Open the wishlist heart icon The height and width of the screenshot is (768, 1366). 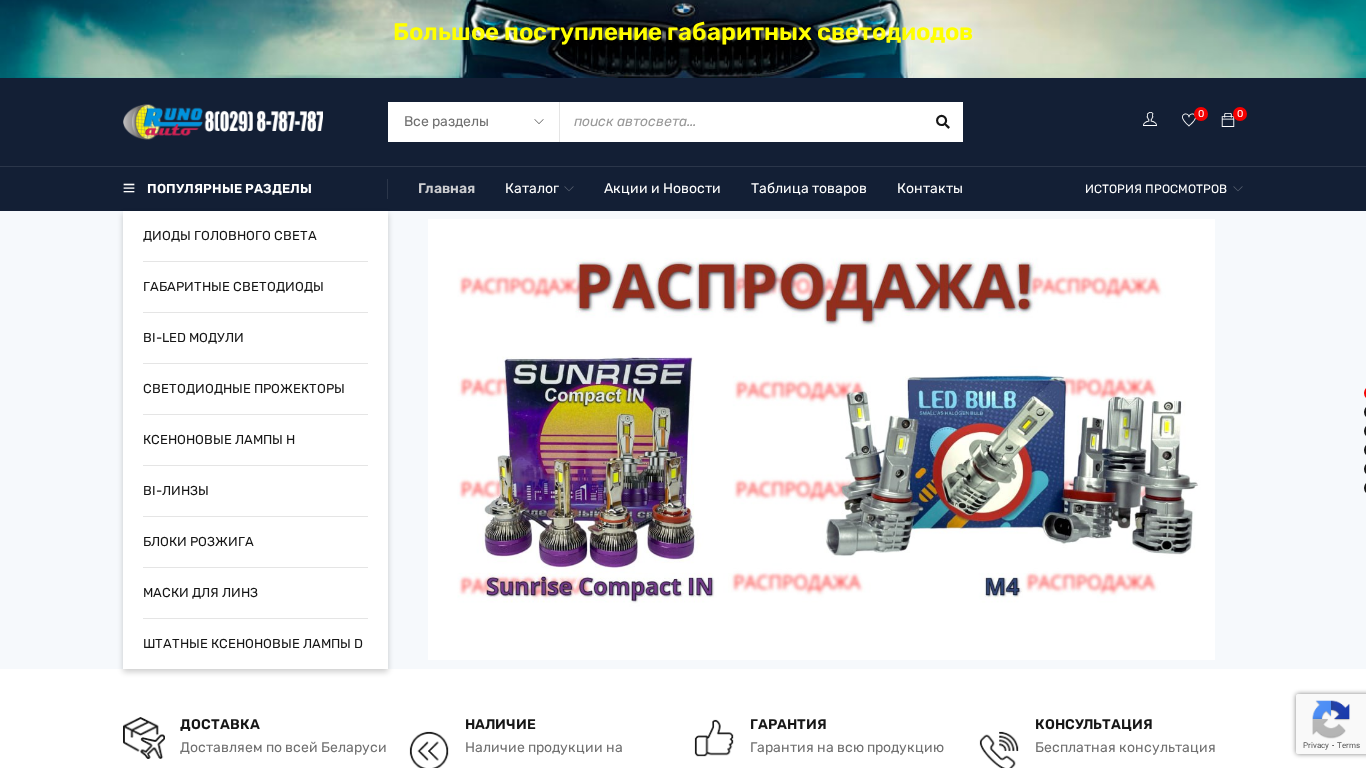point(1189,120)
